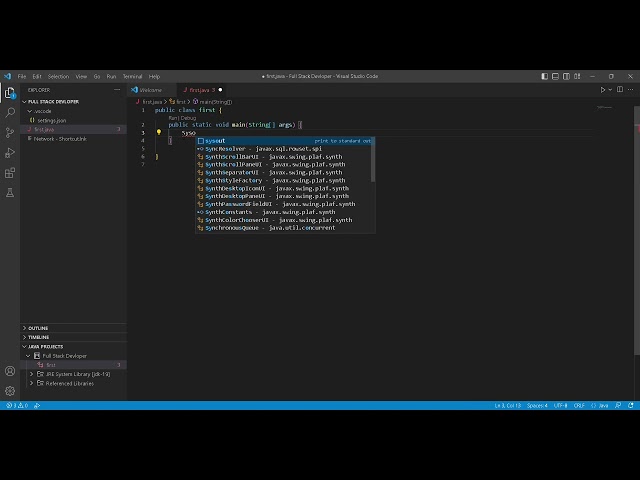
Task: Open the Extensions view icon
Action: tap(10, 173)
